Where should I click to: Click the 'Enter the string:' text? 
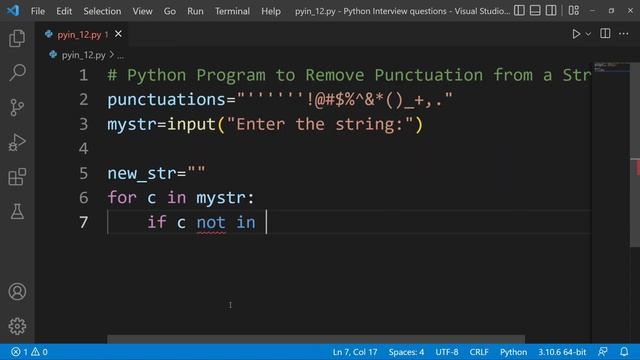pyautogui.click(x=320, y=124)
